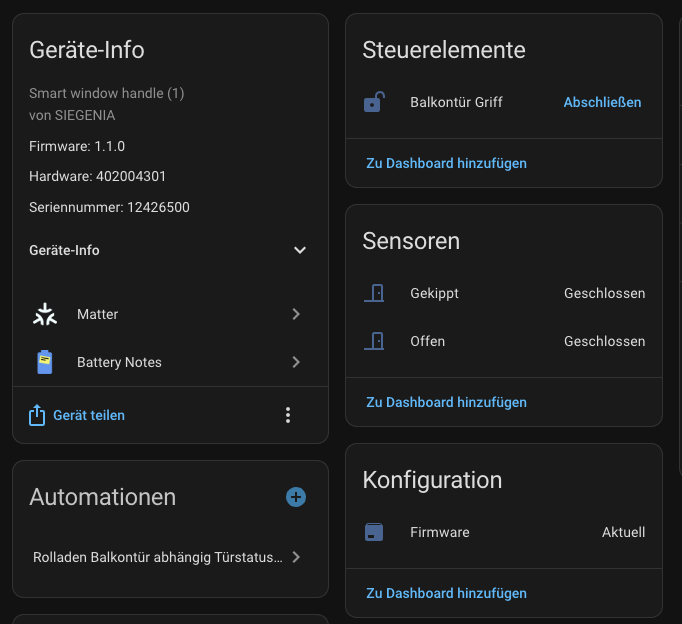Click the Automationen card heading
Screen dimensions: 682x624
[x=103, y=497]
